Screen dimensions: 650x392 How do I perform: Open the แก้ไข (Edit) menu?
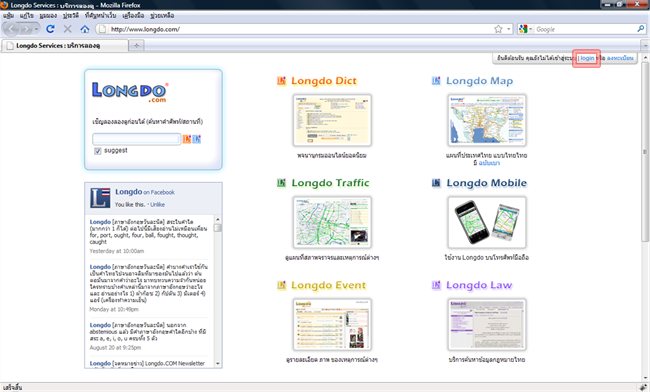[27, 15]
